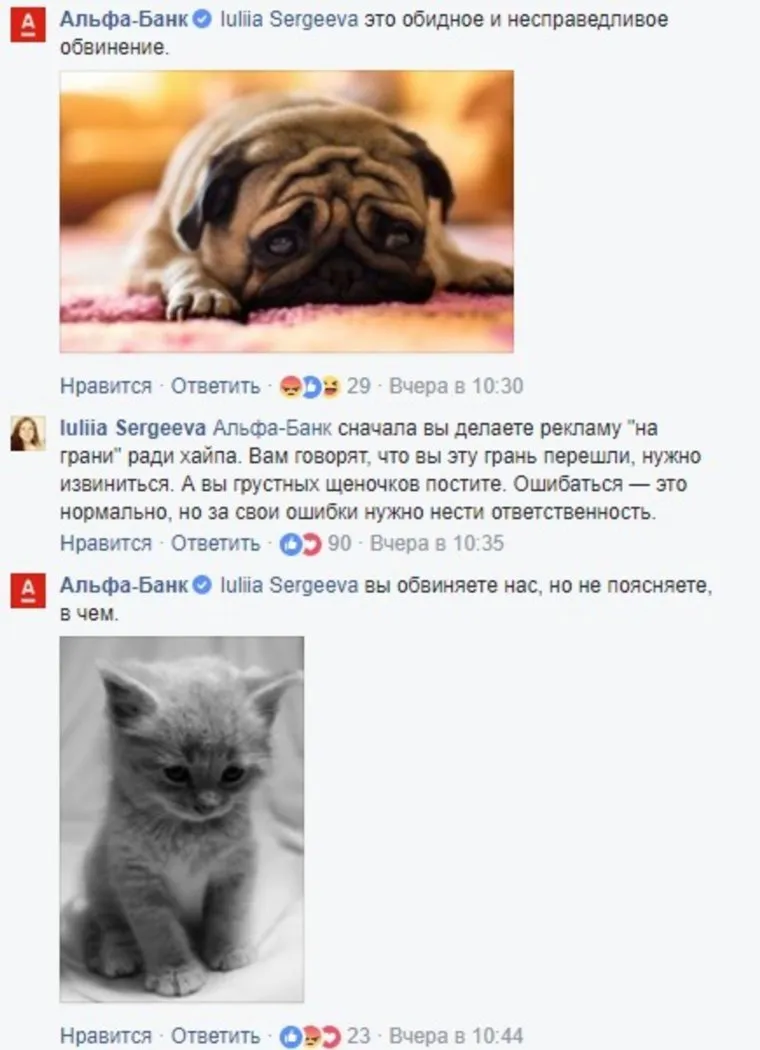The height and width of the screenshot is (1050, 760).
Task: Click Нравится under Iuliia Sergeeva's comment
Action: 106,543
